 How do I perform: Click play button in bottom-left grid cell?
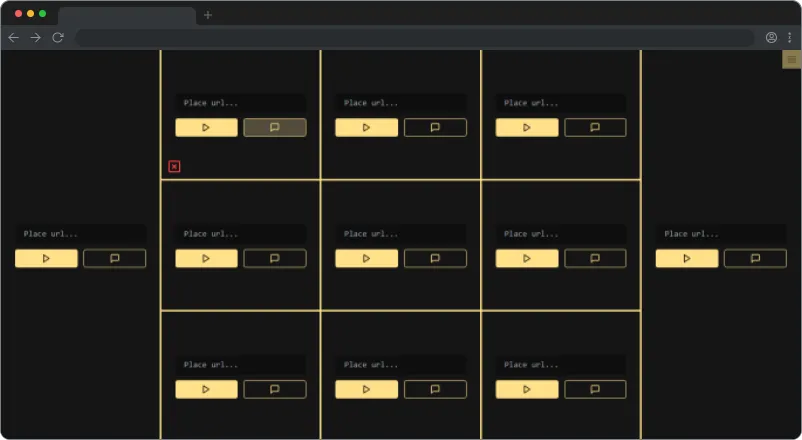pyautogui.click(x=206, y=389)
